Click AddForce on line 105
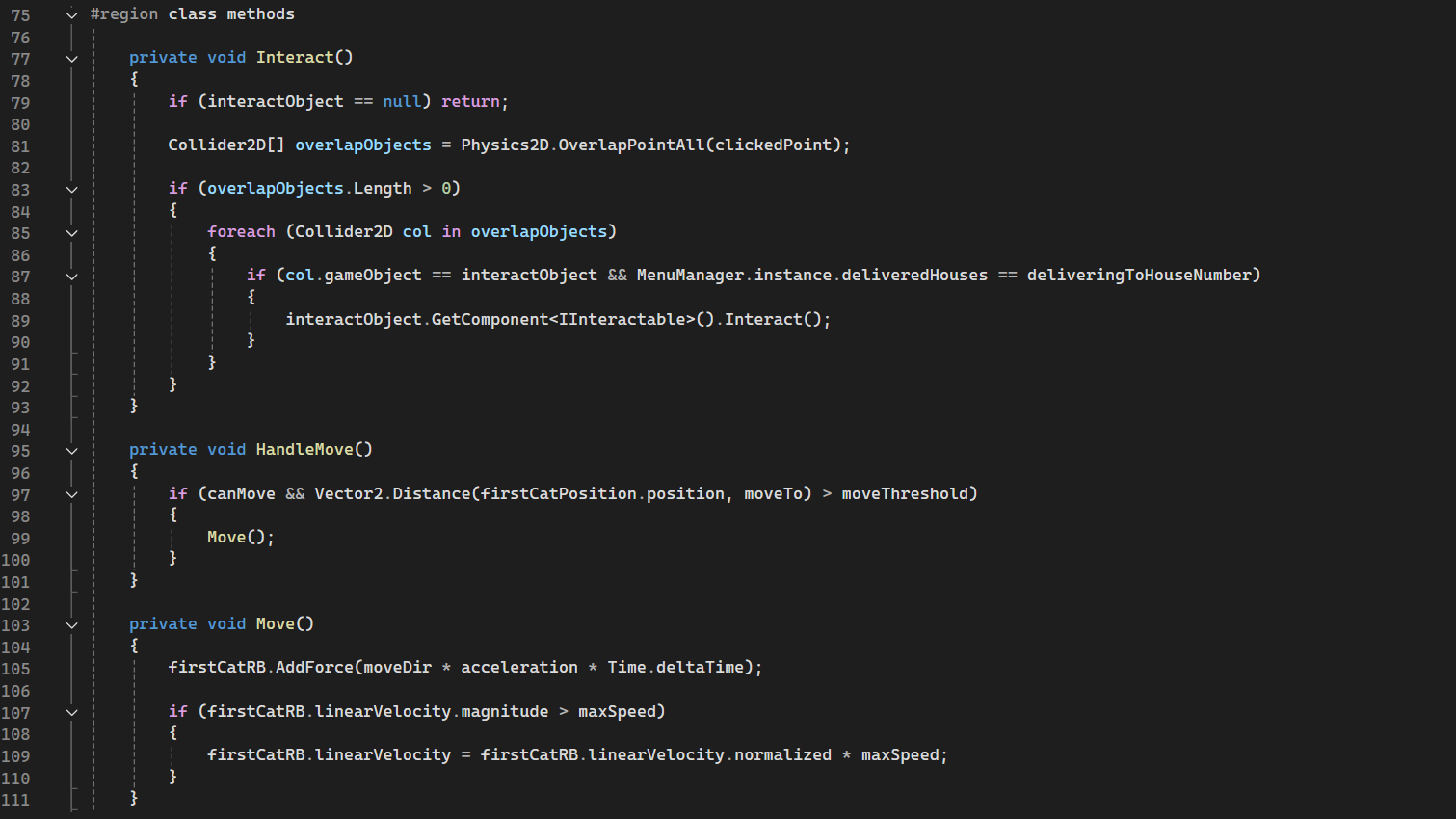 [x=314, y=668]
